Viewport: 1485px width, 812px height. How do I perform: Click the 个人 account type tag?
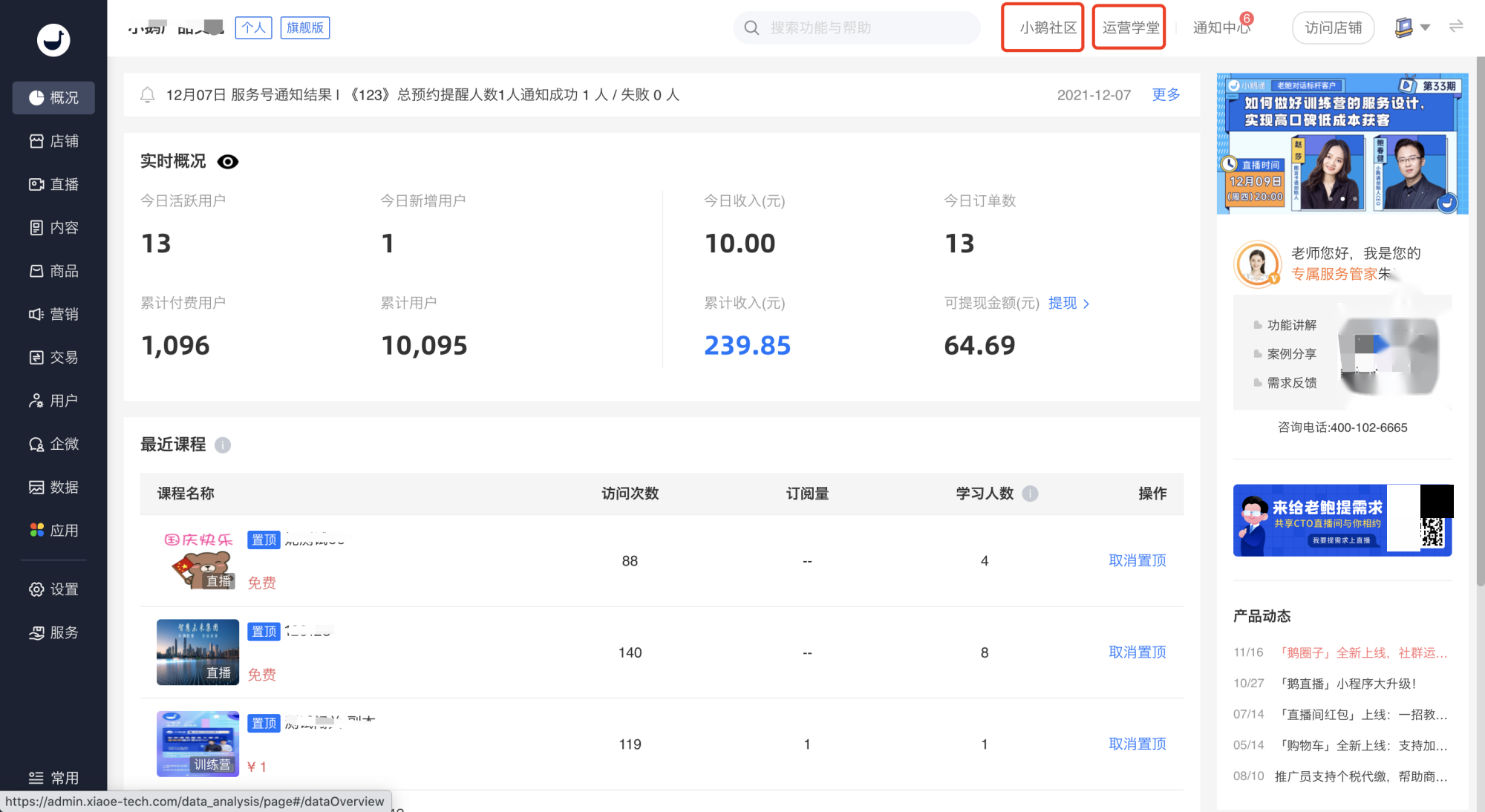[253, 27]
